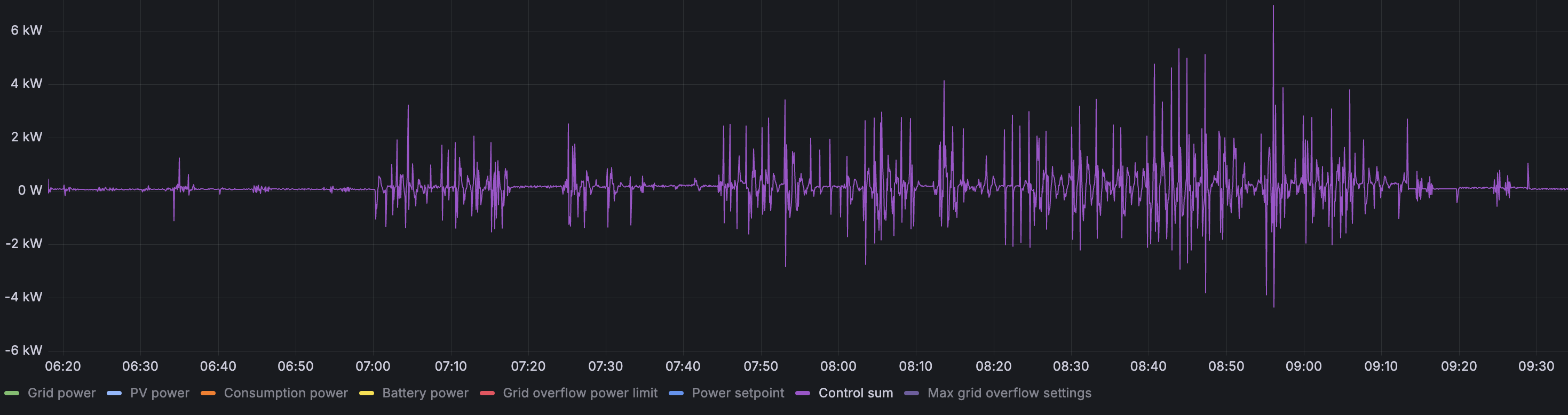This screenshot has height=415, width=1568.
Task: Toggle the Grid overflow power limit series
Action: coord(580,393)
